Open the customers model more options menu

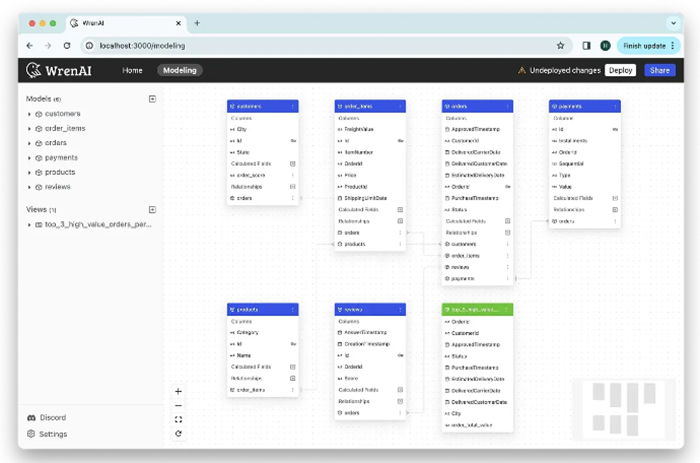click(293, 105)
